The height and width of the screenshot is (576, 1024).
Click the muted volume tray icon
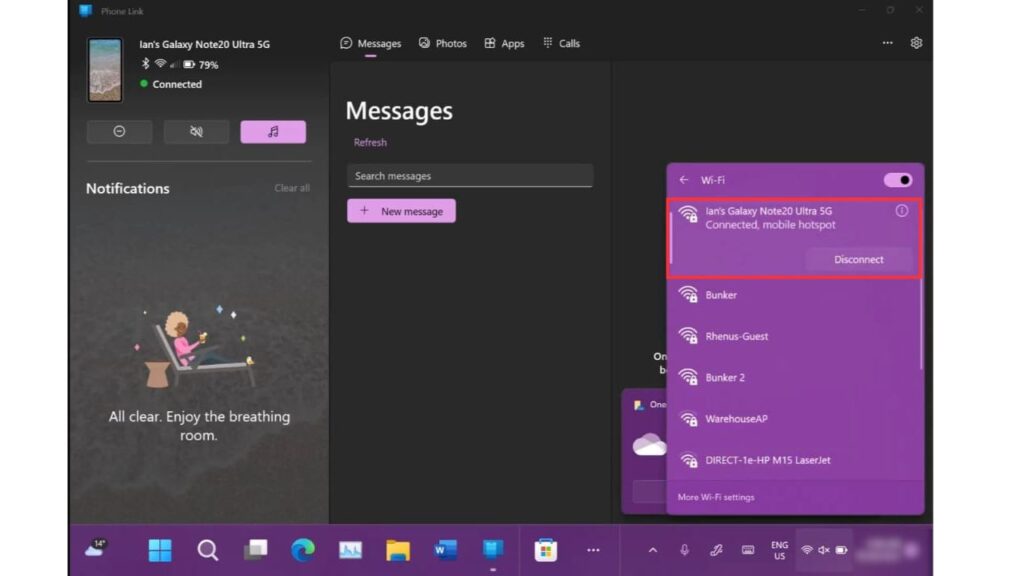pyautogui.click(x=824, y=551)
